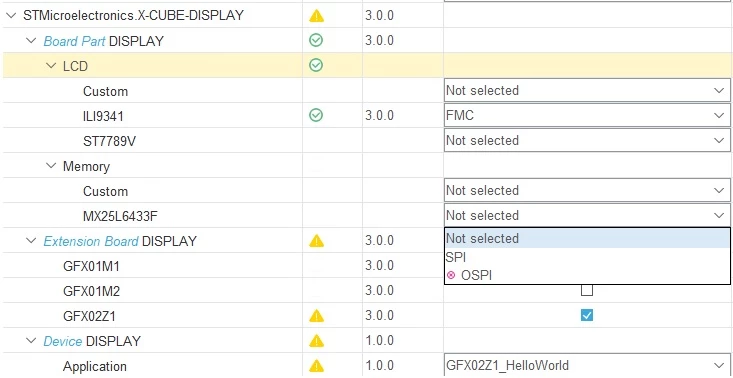Image resolution: width=733 pixels, height=378 pixels.
Task: Choose 'Not selected' in open dropdown list
Action: [x=587, y=238]
